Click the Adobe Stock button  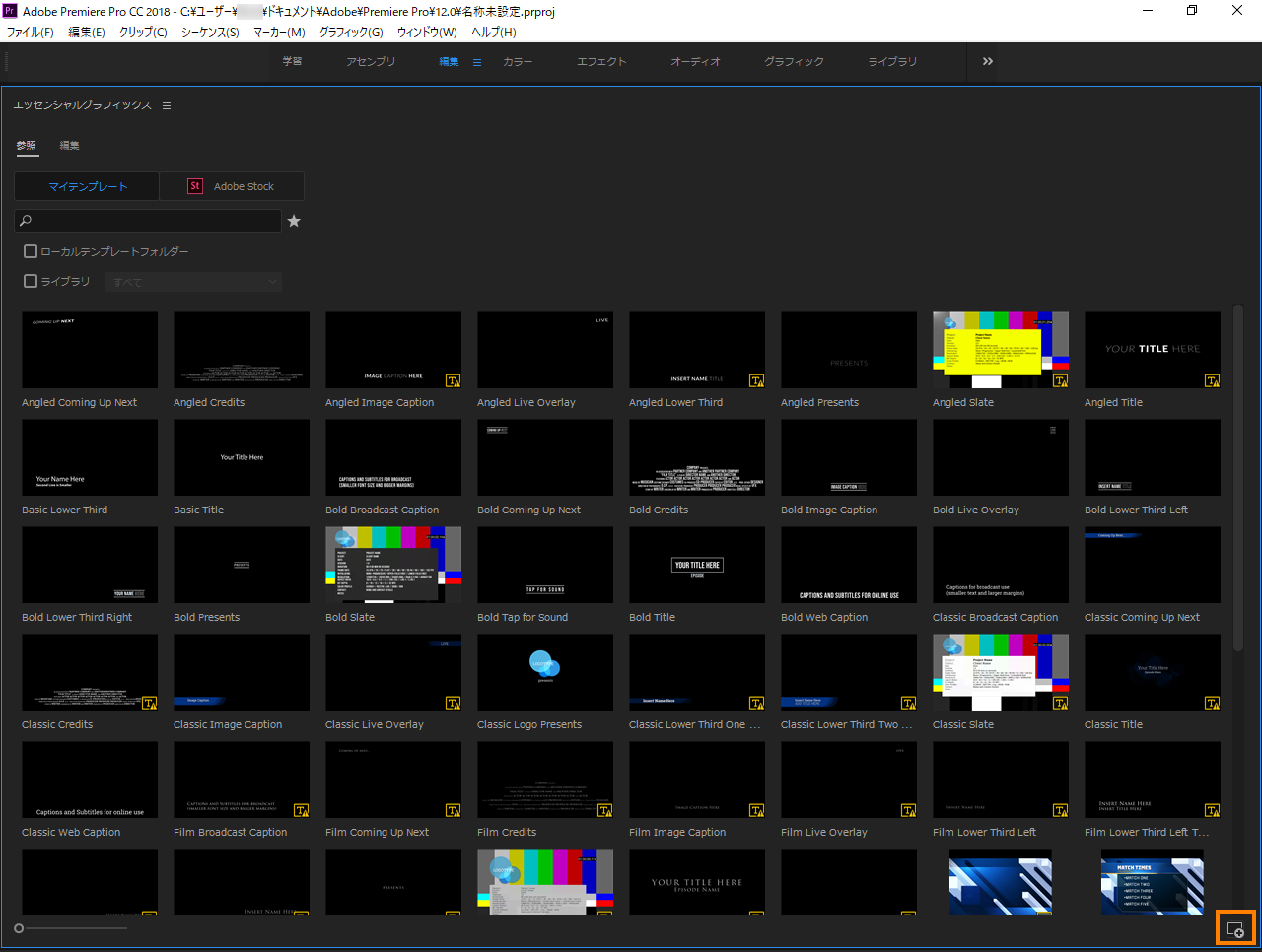click(232, 186)
